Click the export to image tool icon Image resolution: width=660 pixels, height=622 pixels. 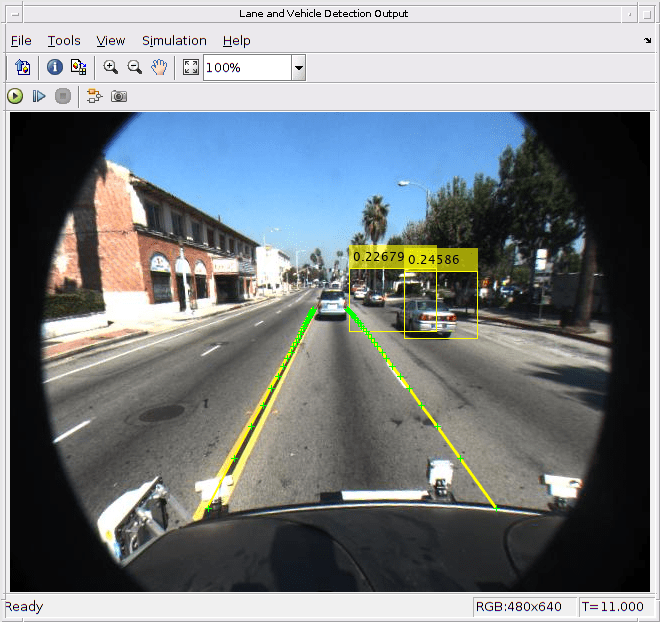23,67
